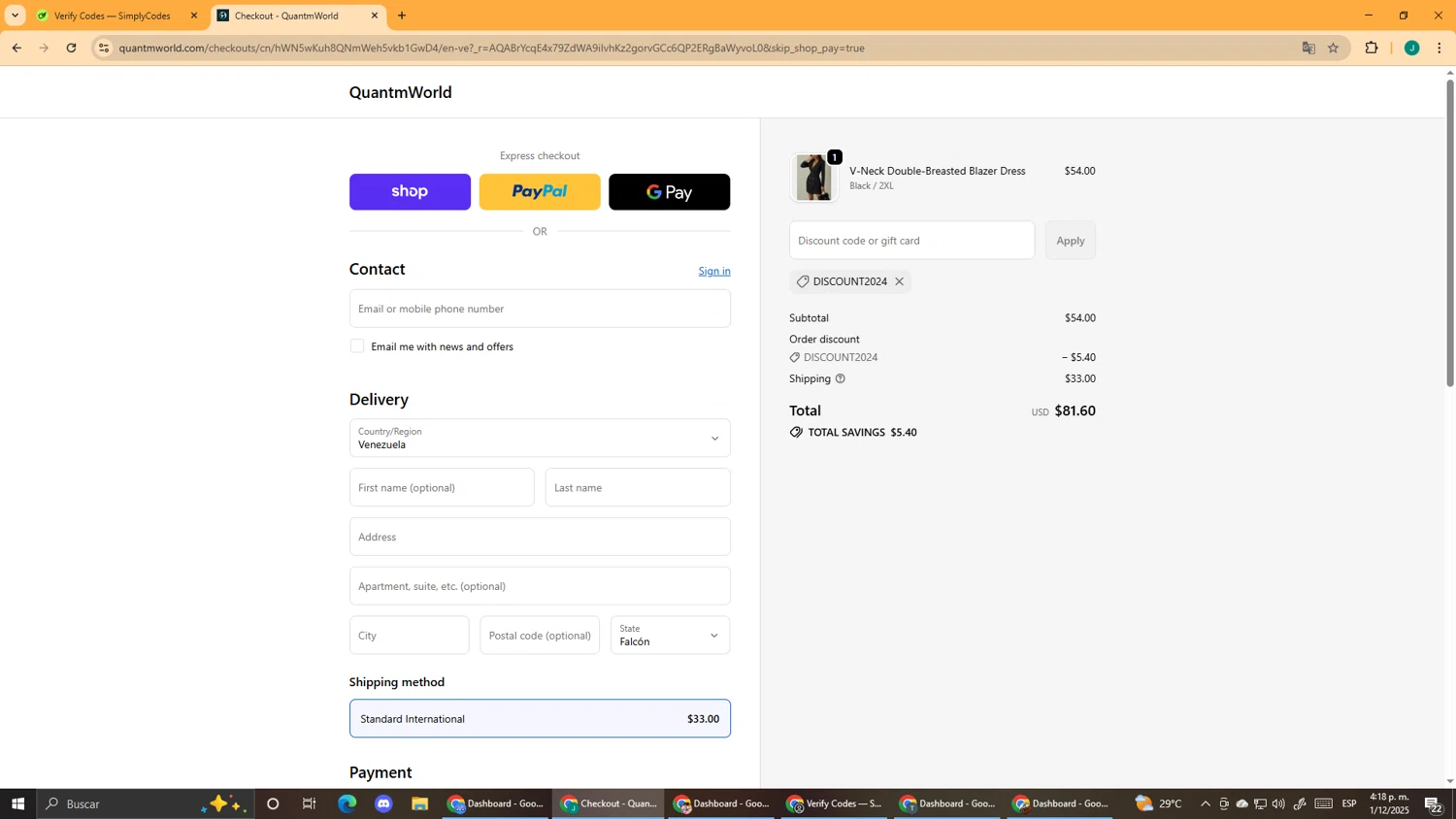This screenshot has height=819, width=1456.
Task: Open the volume speaker tray icon
Action: pos(1278,803)
